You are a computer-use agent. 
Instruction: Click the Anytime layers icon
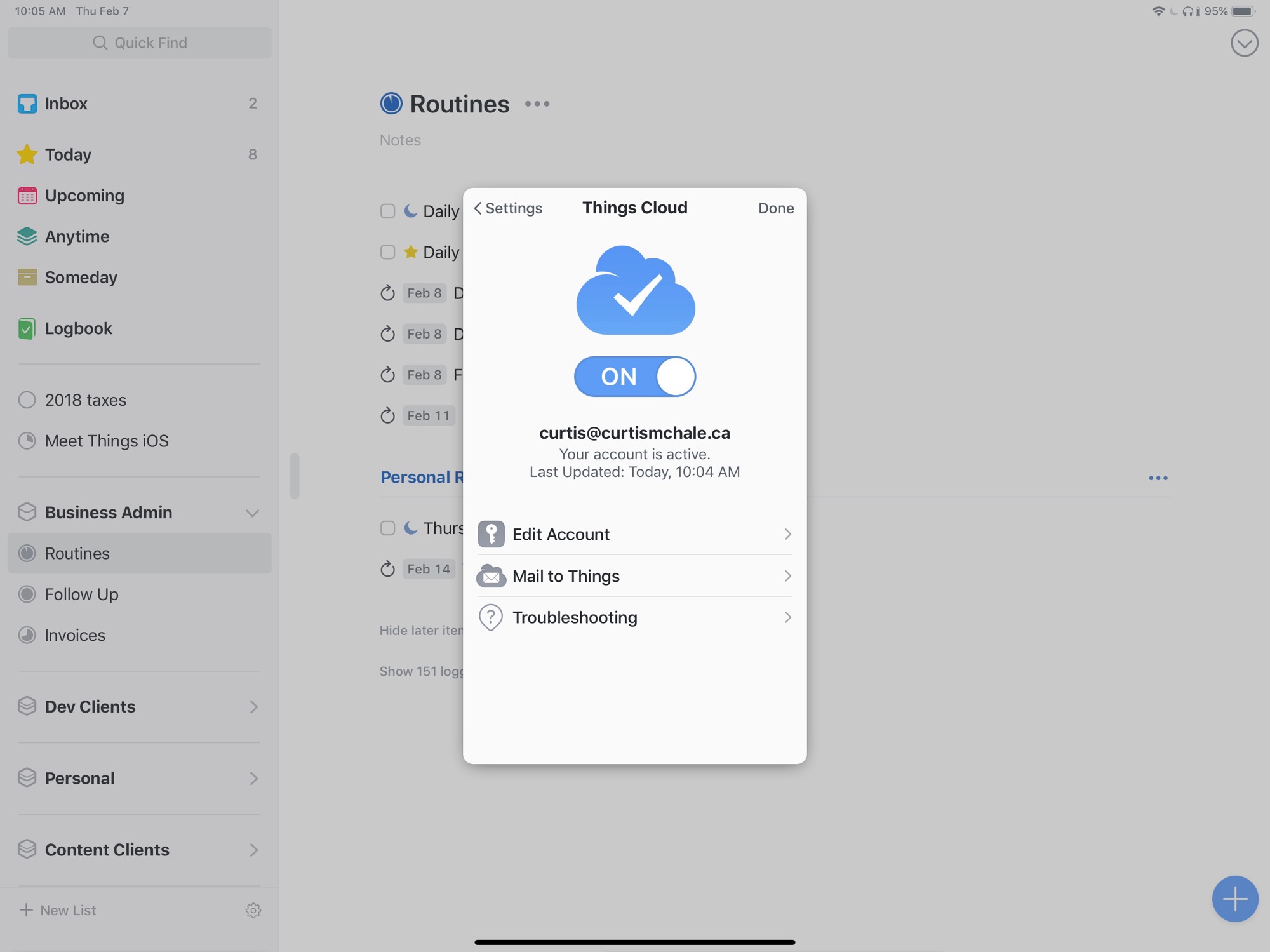27,236
